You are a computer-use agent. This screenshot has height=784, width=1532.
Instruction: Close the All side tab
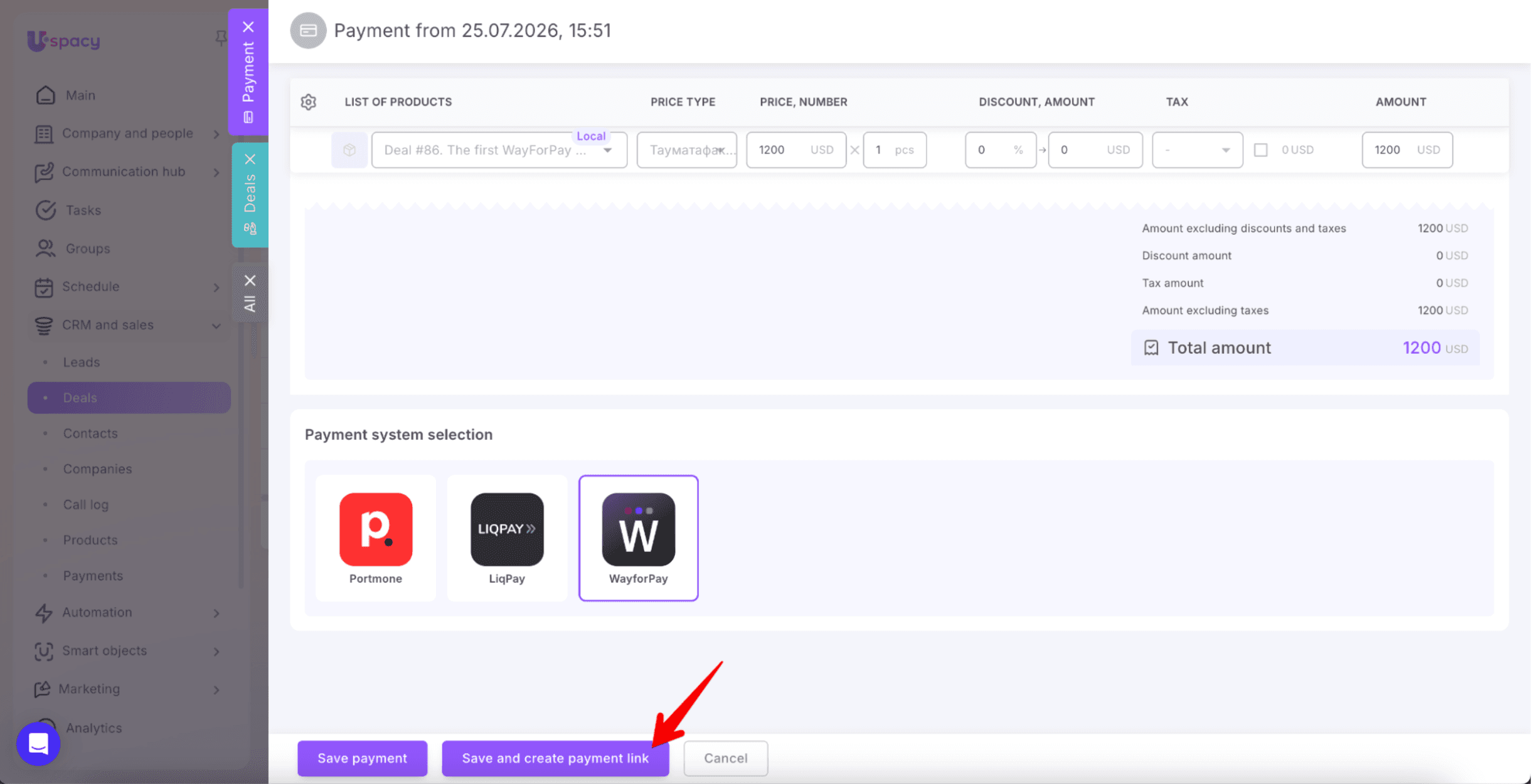[250, 280]
